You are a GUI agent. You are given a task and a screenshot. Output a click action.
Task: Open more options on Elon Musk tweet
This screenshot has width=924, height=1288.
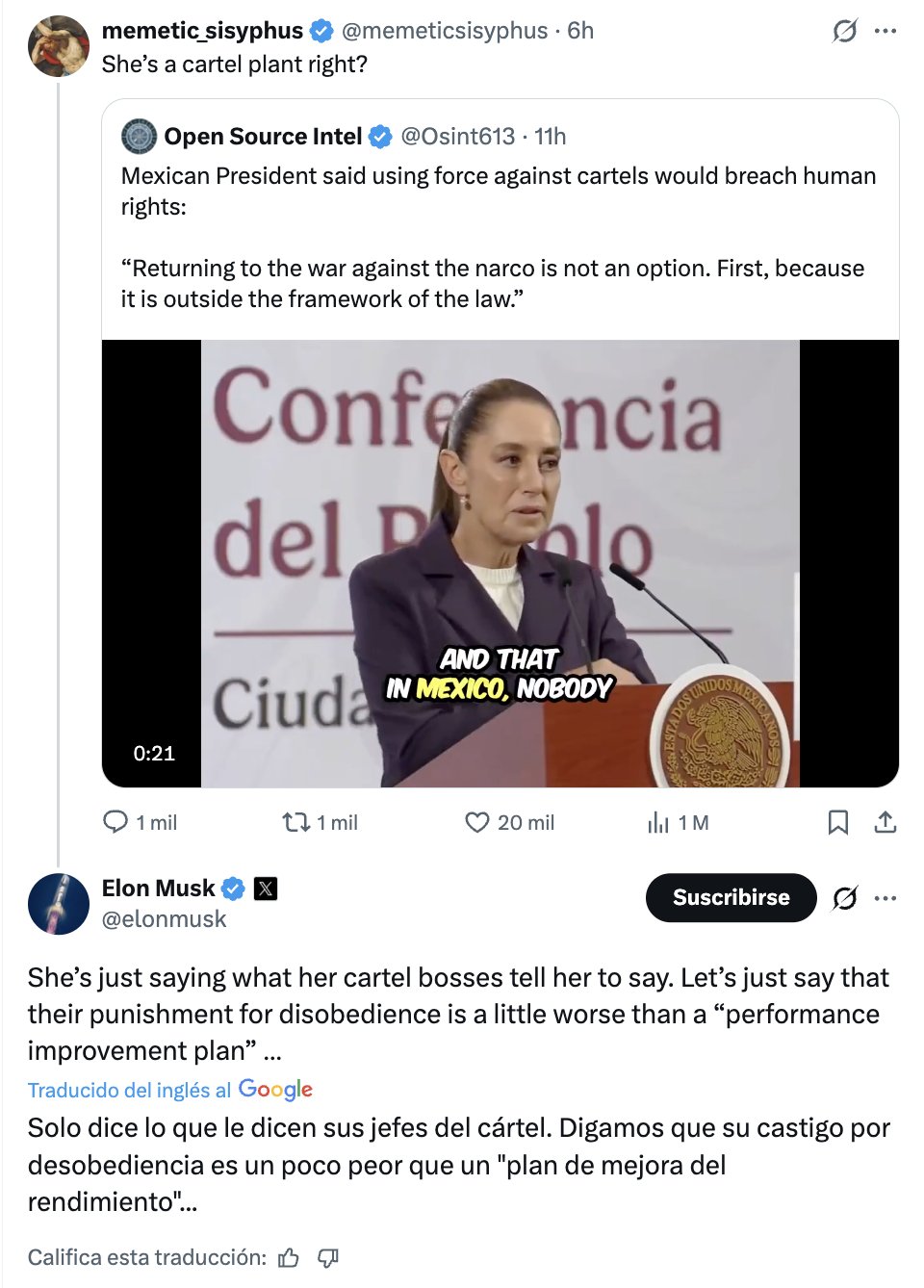click(885, 898)
